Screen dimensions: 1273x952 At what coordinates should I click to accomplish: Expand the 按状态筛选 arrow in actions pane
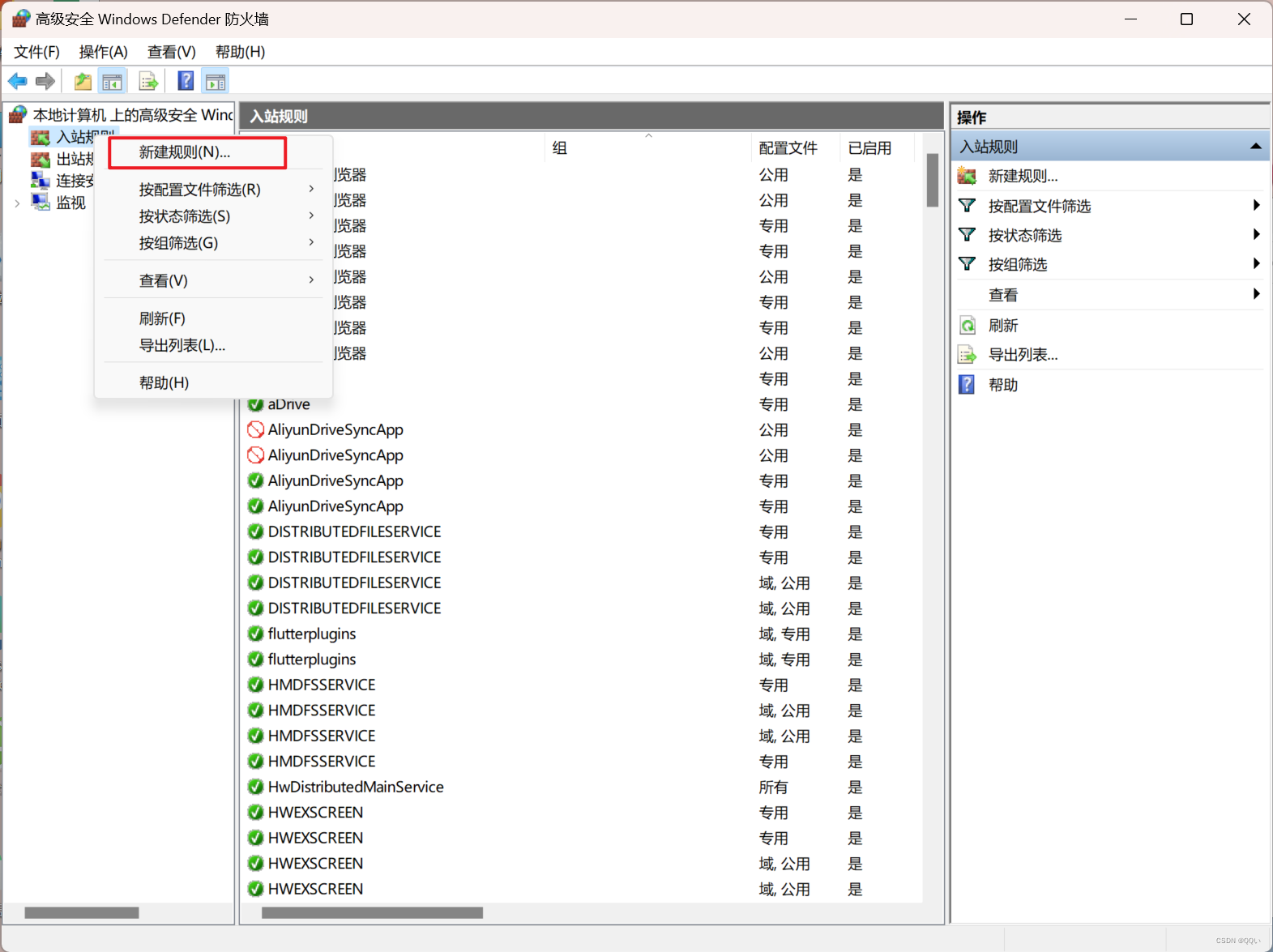tap(1256, 235)
